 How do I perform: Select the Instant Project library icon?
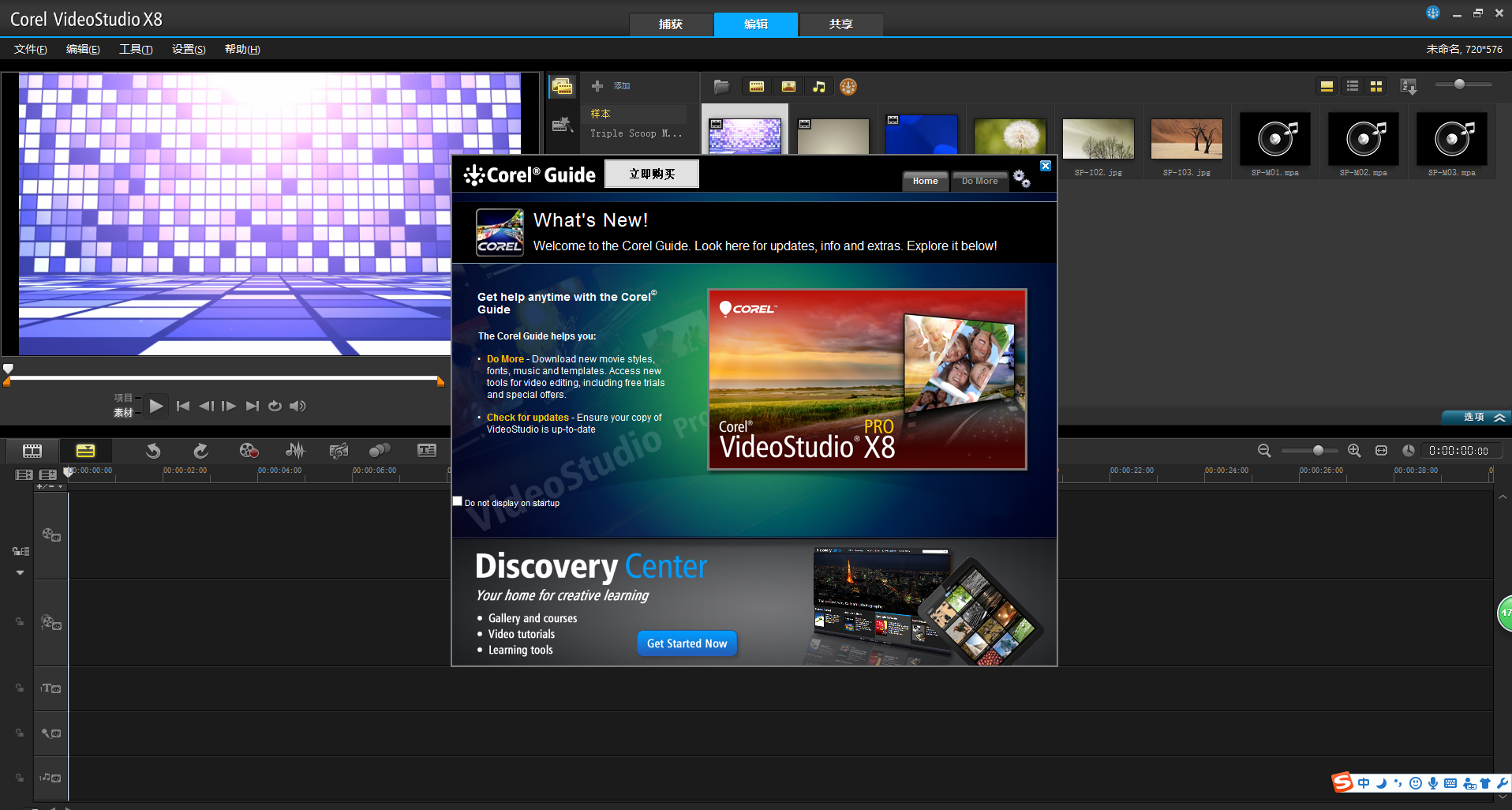pos(563,124)
